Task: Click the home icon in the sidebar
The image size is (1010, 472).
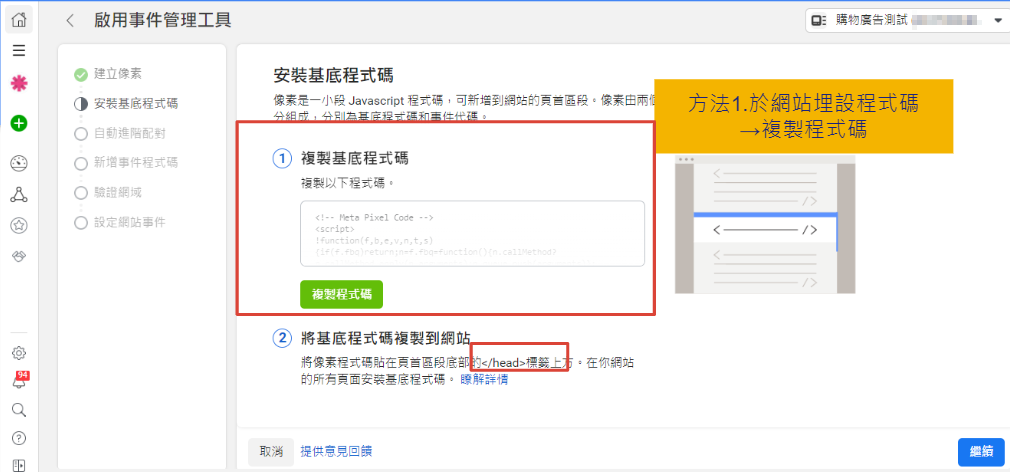Action: click(x=19, y=19)
